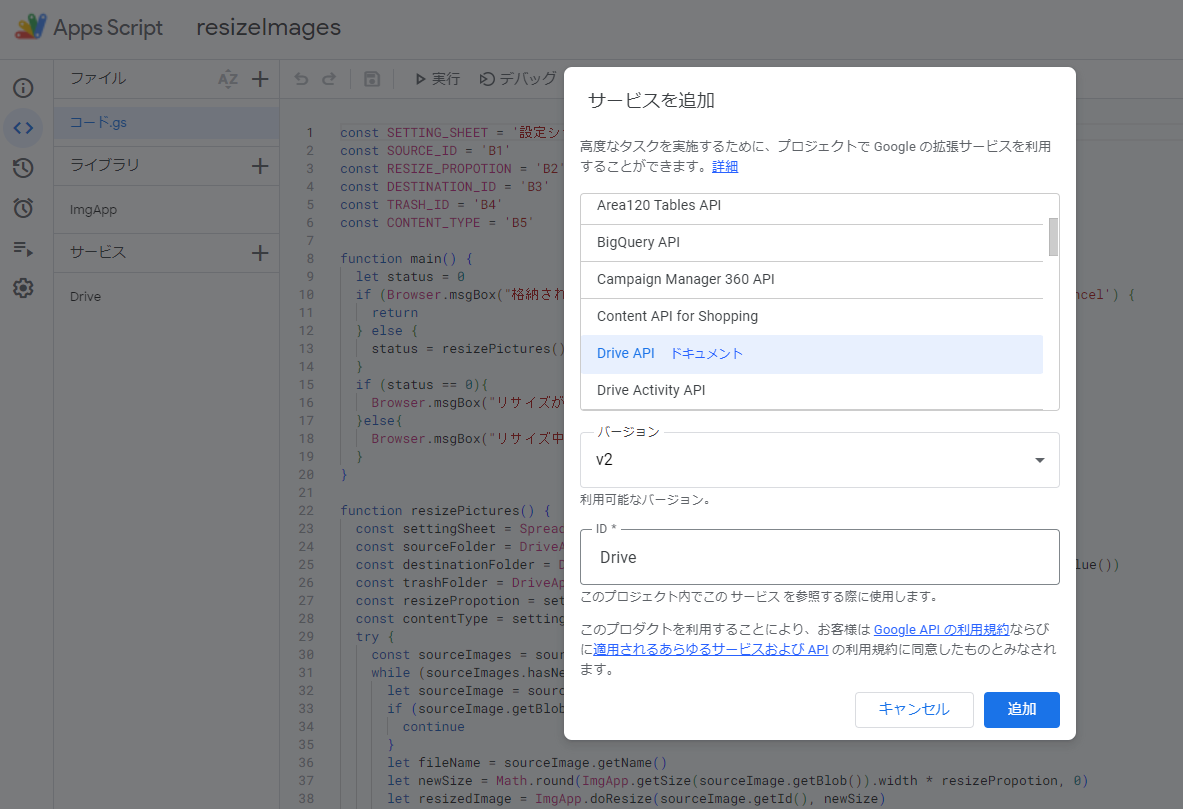1183x809 pixels.
Task: Open the コード.gs file
Action: click(167, 122)
